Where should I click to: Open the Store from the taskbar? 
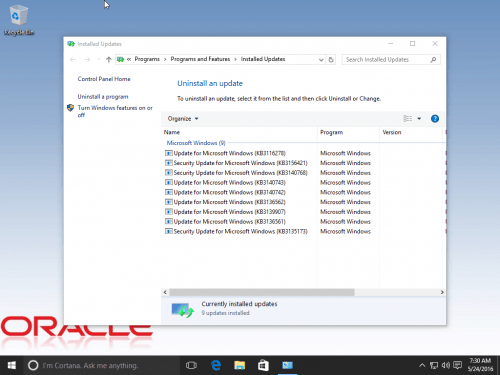pos(263,365)
